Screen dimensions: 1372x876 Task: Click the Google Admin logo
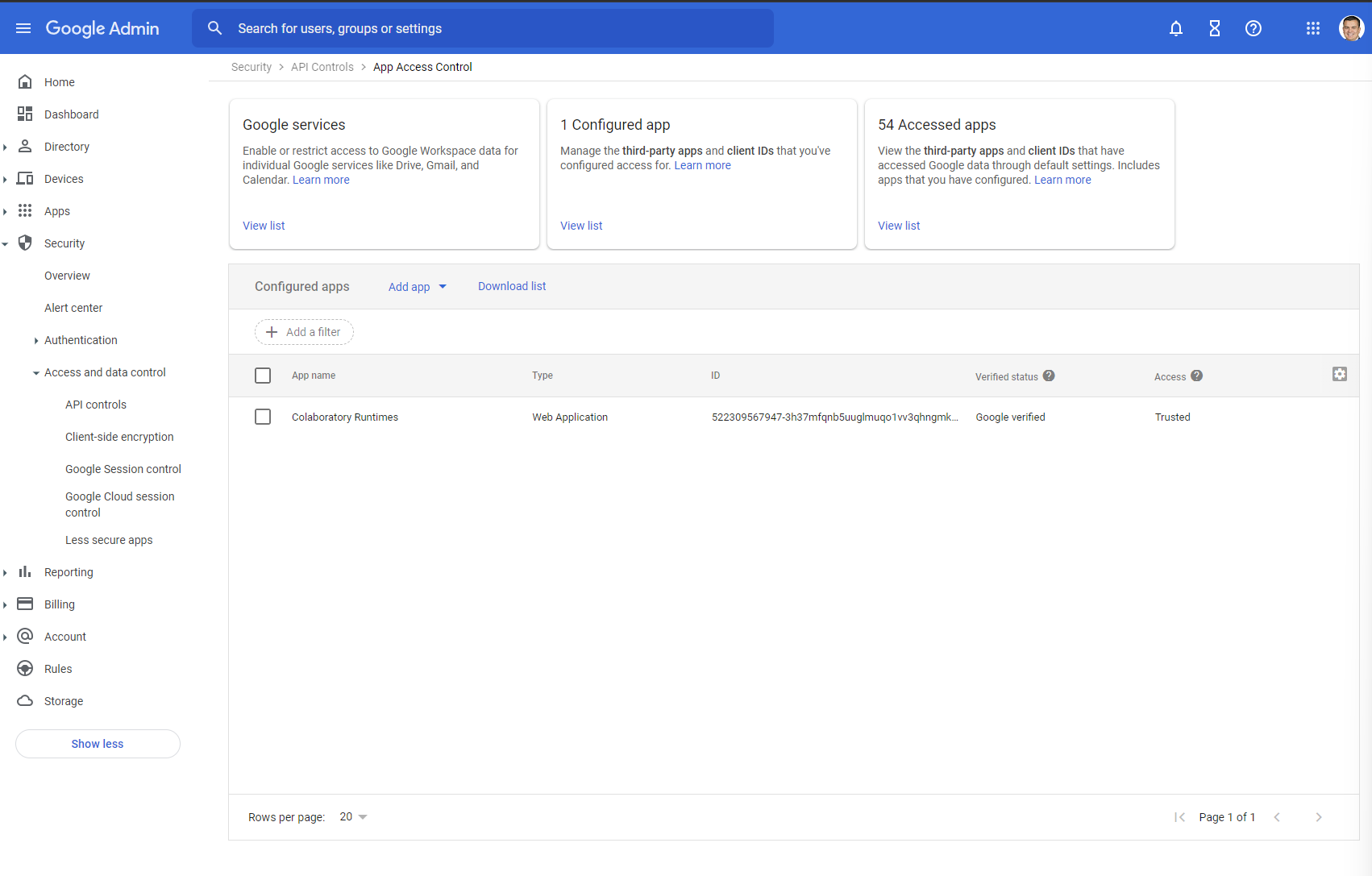click(x=102, y=28)
